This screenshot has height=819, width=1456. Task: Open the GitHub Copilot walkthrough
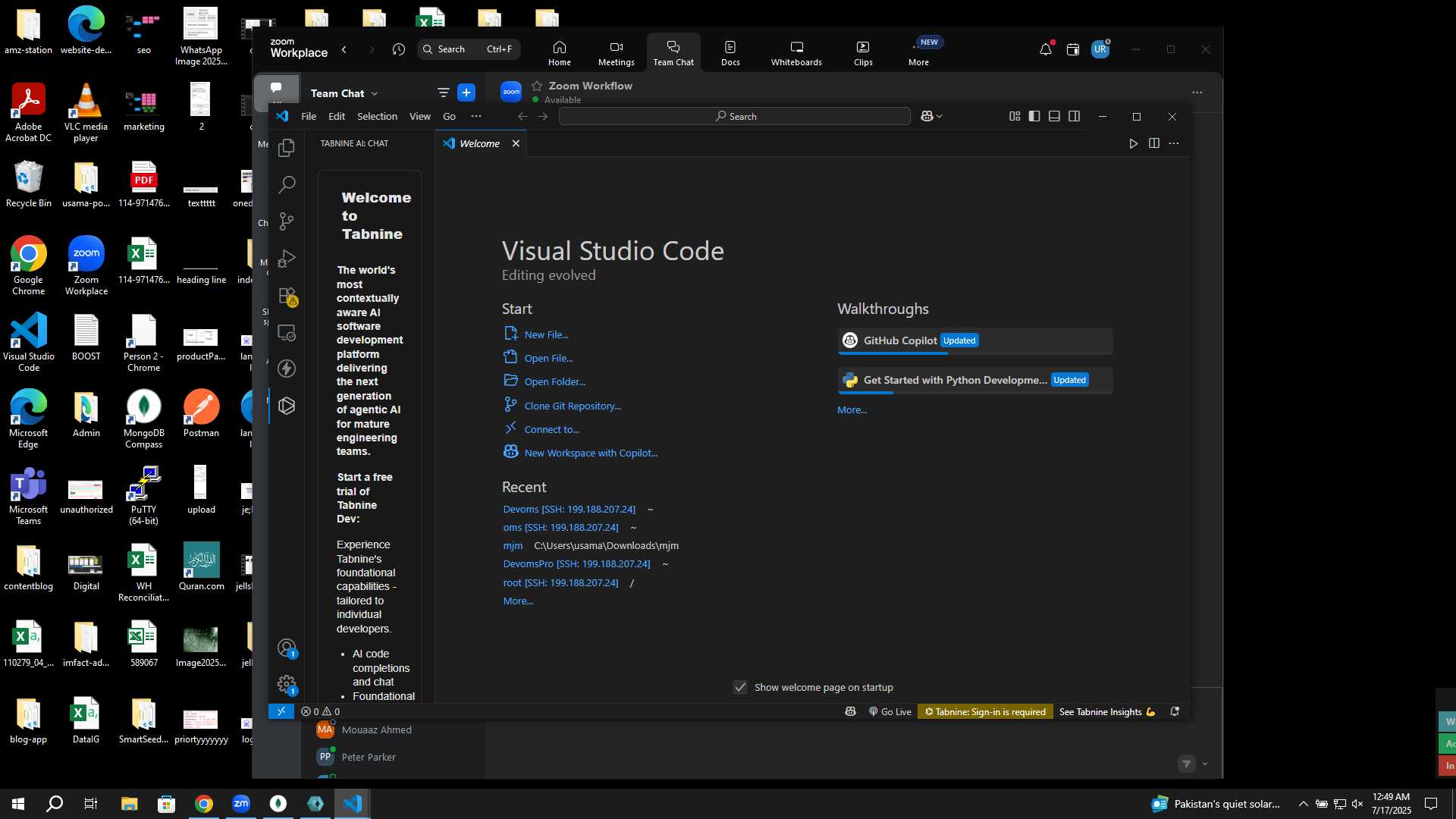click(x=975, y=341)
